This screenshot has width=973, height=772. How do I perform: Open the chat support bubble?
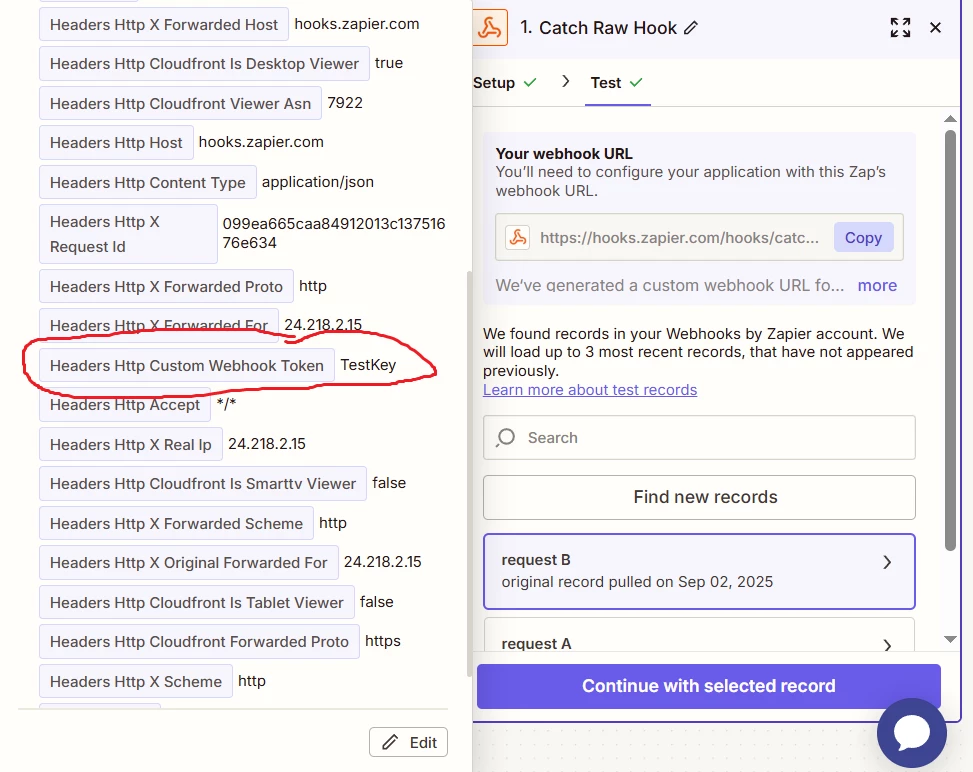912,732
